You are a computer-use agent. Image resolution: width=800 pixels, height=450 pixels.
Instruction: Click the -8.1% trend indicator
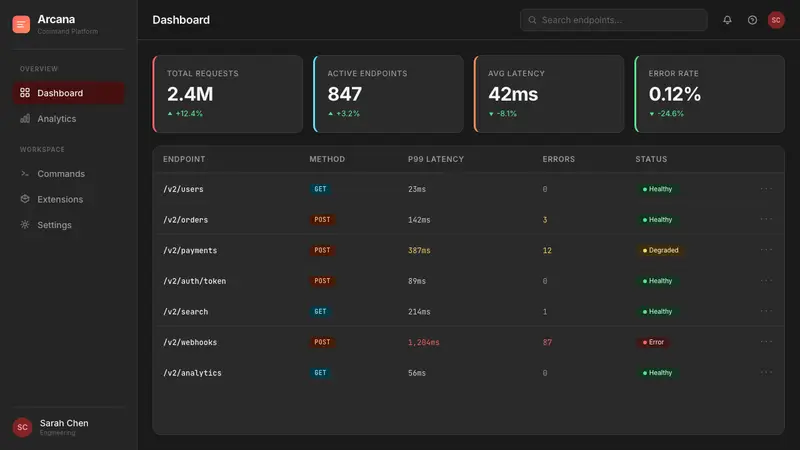pyautogui.click(x=503, y=113)
